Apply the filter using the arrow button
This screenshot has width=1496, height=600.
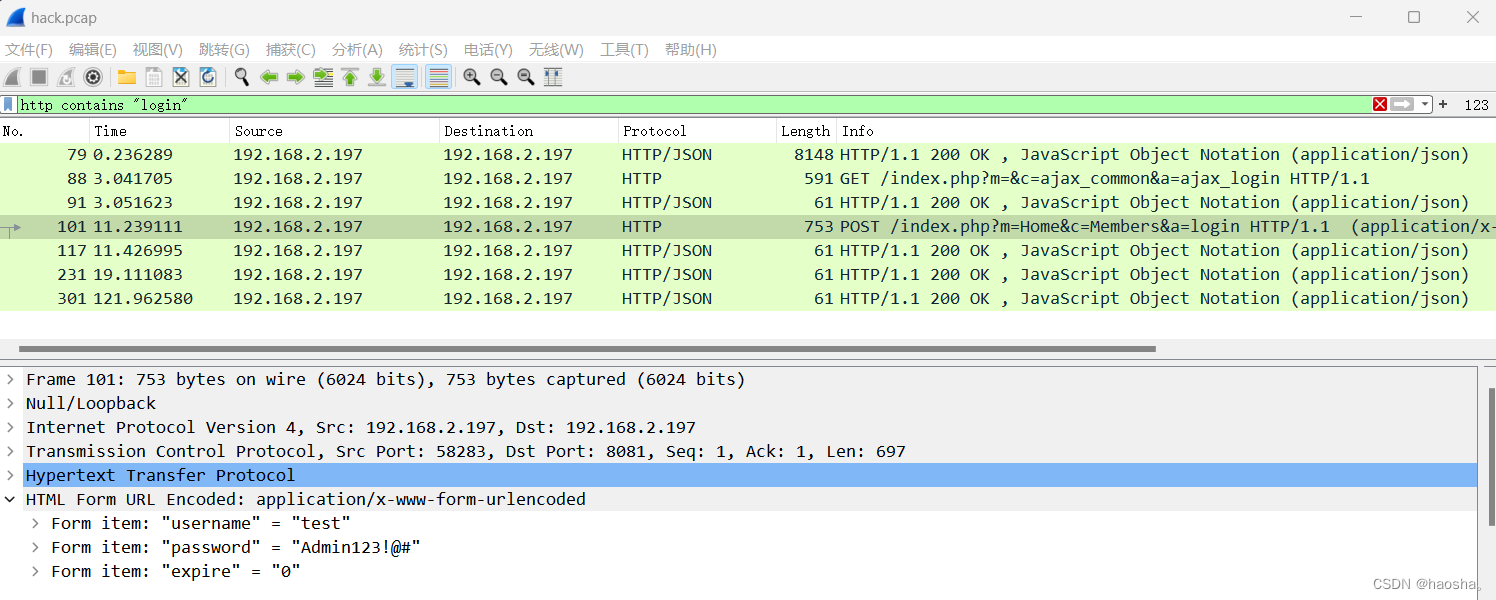[x=1402, y=104]
